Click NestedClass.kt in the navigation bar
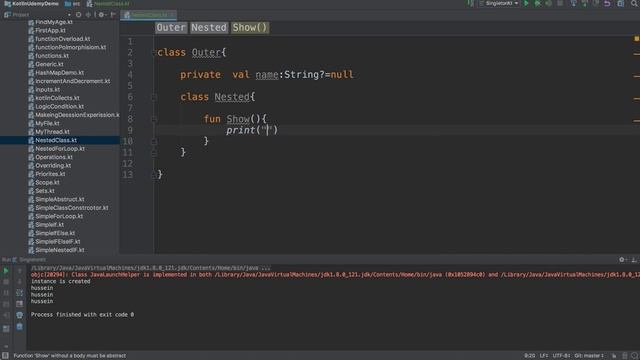Viewport: 640px width, 360px height. point(108,4)
